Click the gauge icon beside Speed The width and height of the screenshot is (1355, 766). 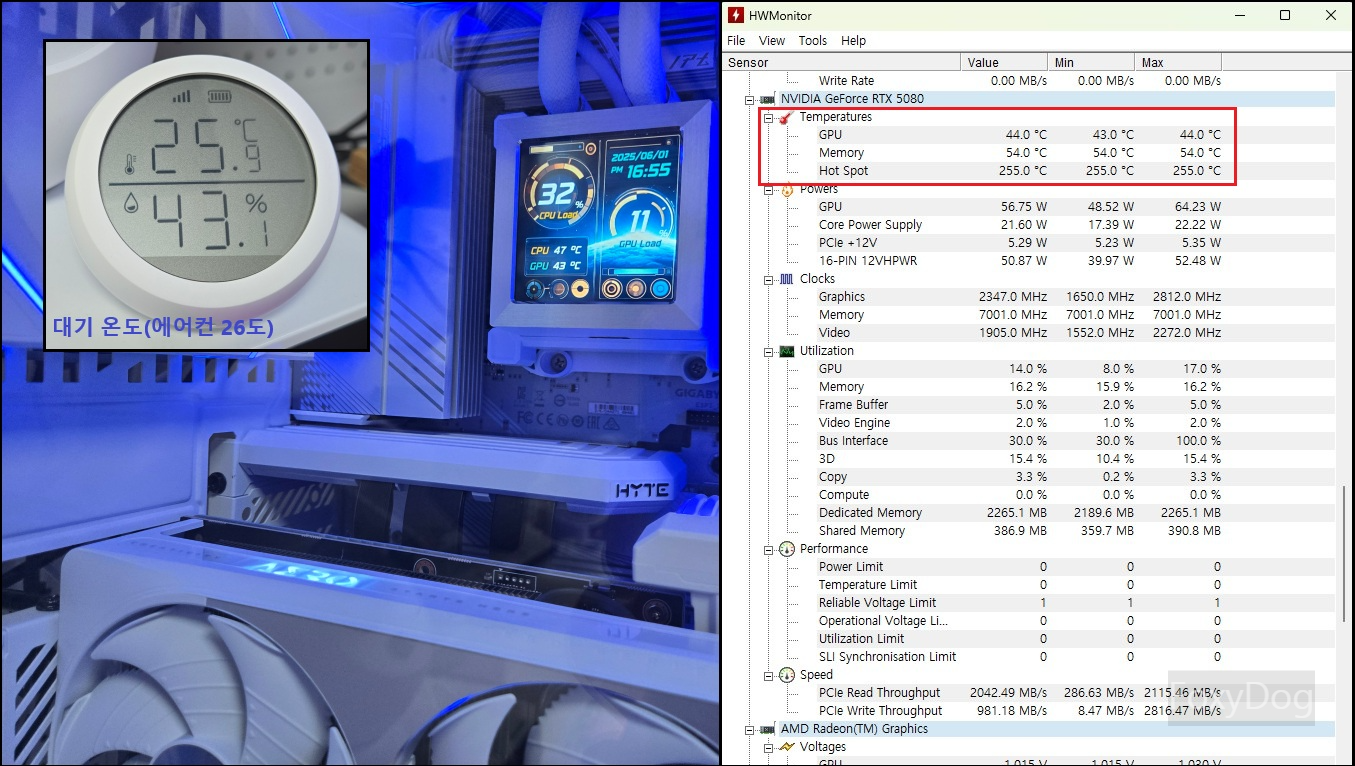786,675
